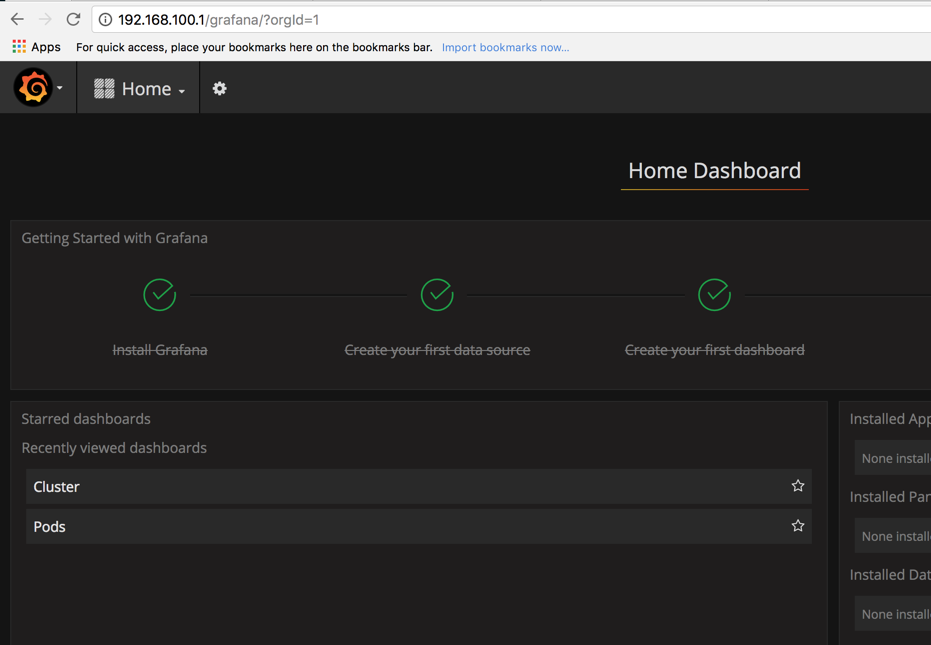Click the browser forward arrow
The height and width of the screenshot is (645, 931).
(x=45, y=20)
